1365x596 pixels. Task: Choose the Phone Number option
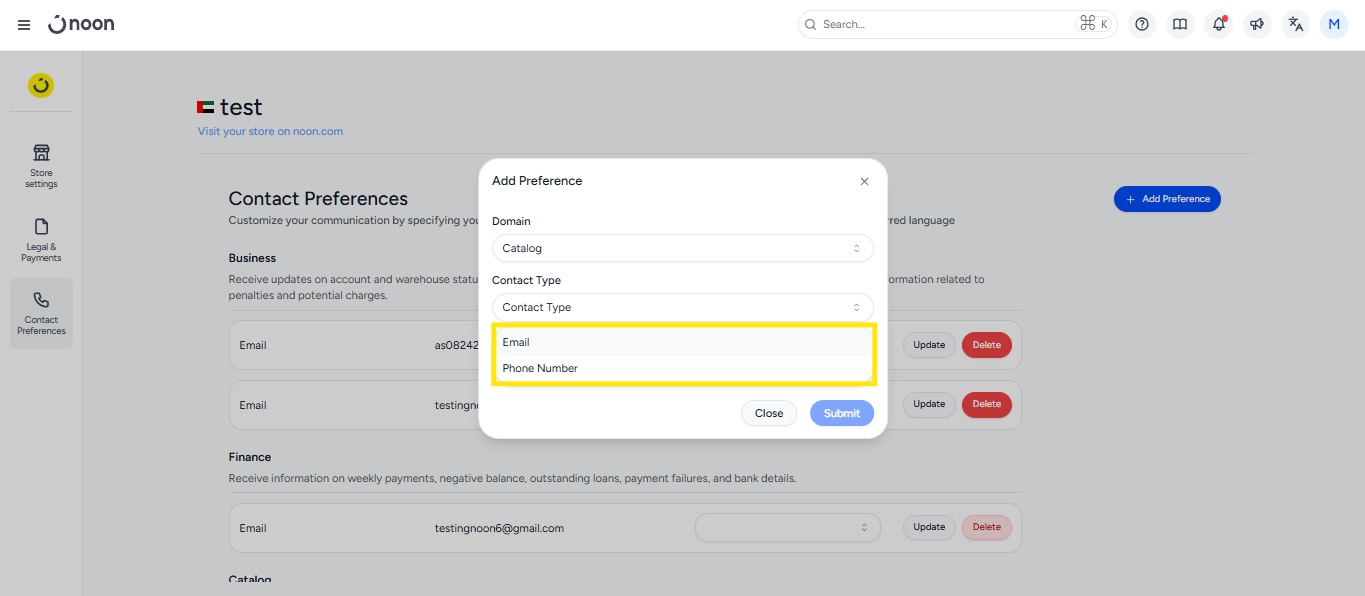682,368
